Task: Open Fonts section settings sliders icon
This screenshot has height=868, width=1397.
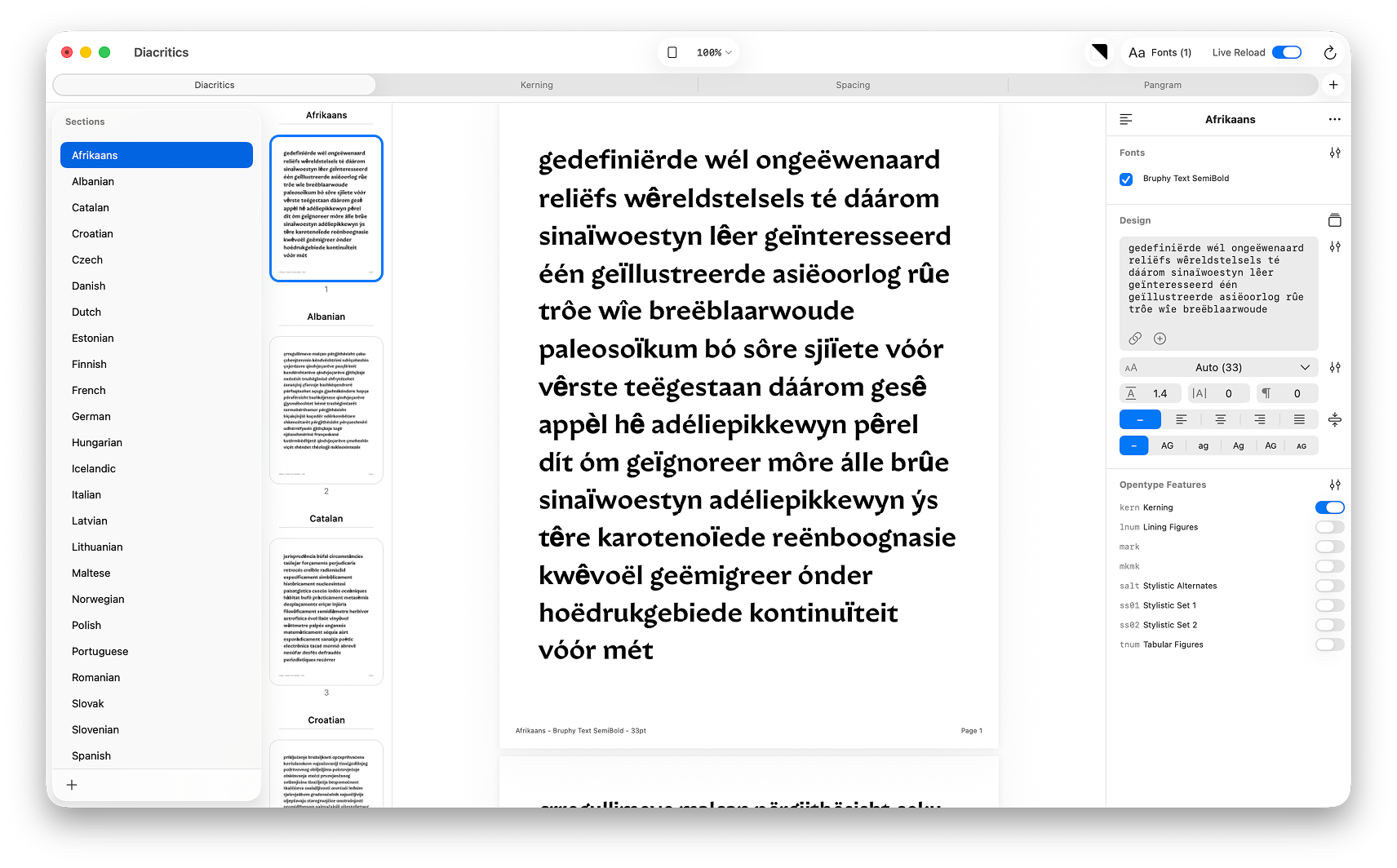Action: [1335, 153]
